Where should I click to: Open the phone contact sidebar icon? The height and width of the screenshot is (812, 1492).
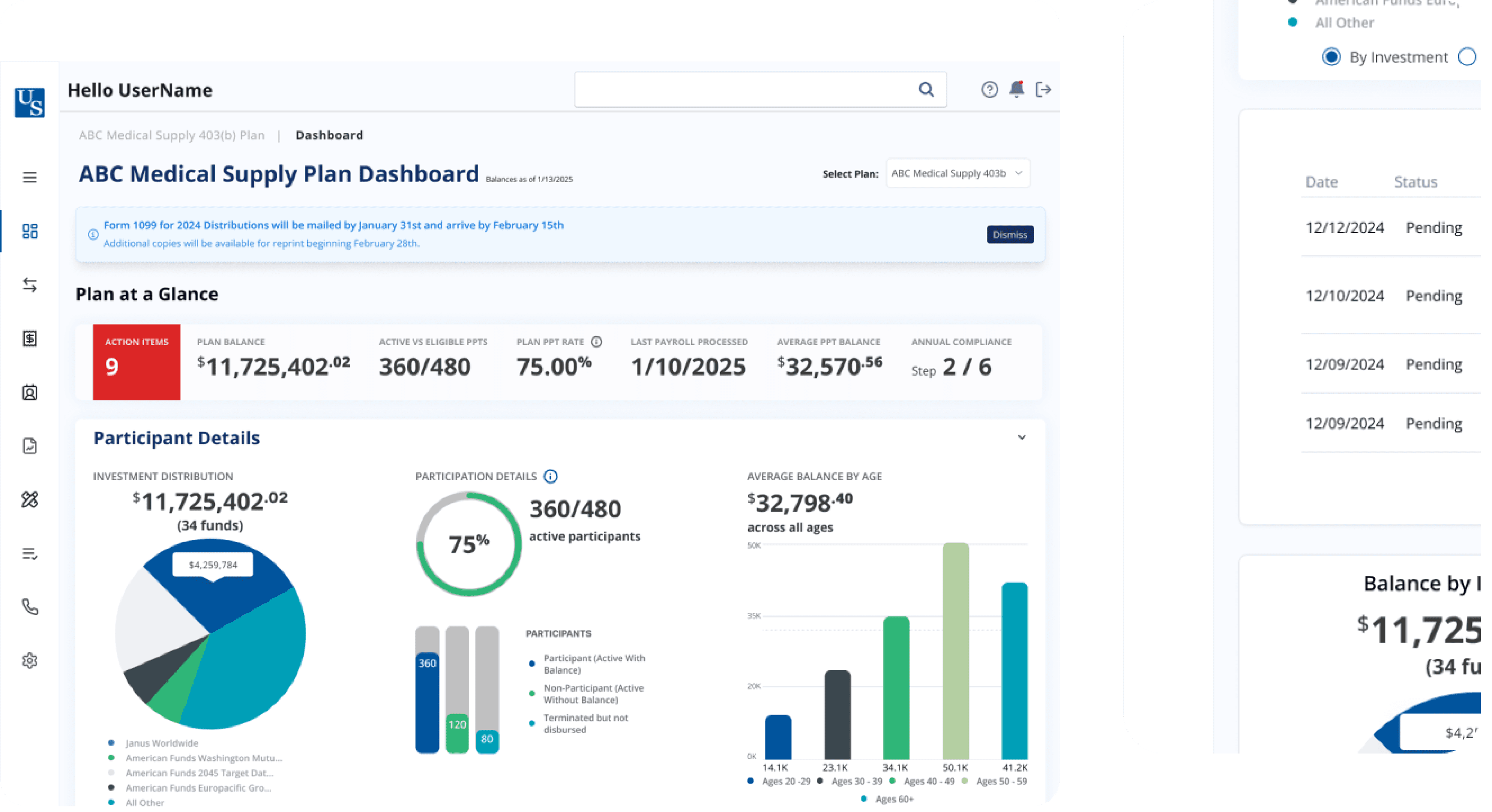pos(30,607)
